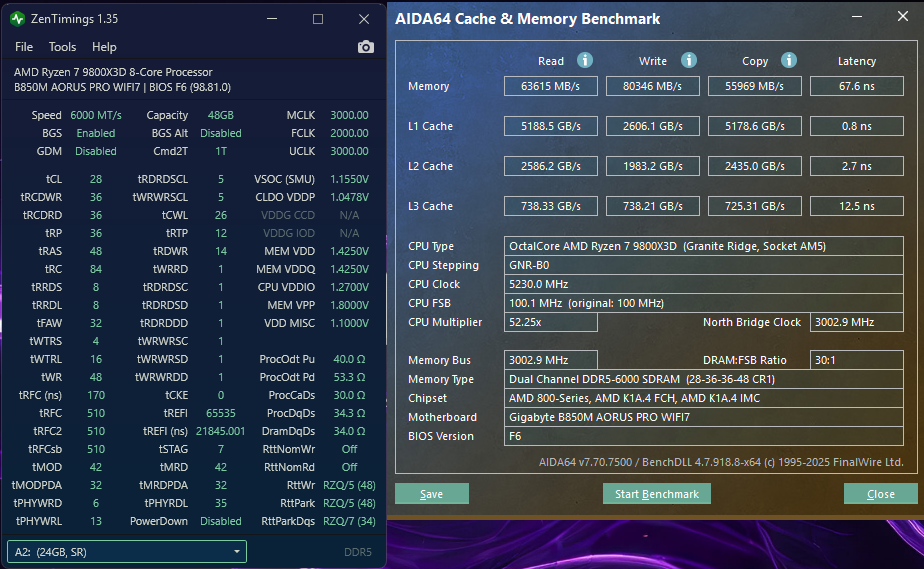Click the VSOC (SMU) 1.1550V value

349,179
